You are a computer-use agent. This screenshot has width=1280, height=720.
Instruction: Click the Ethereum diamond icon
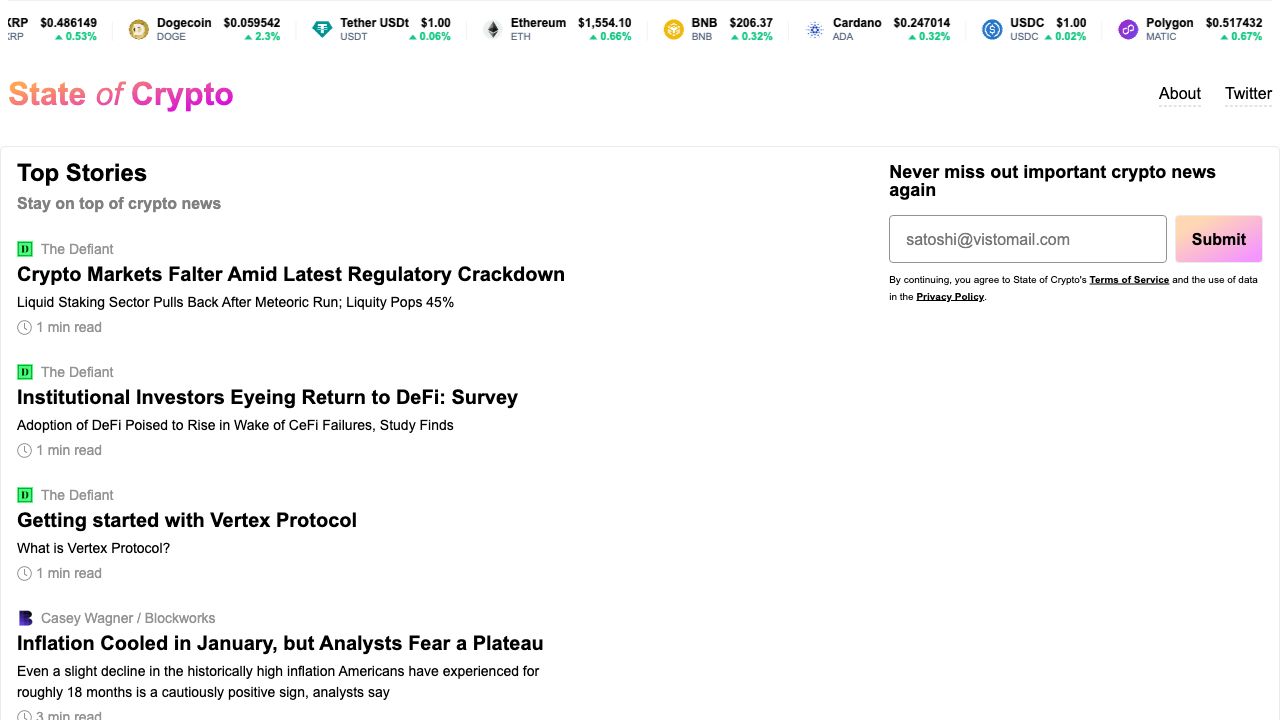coord(492,30)
